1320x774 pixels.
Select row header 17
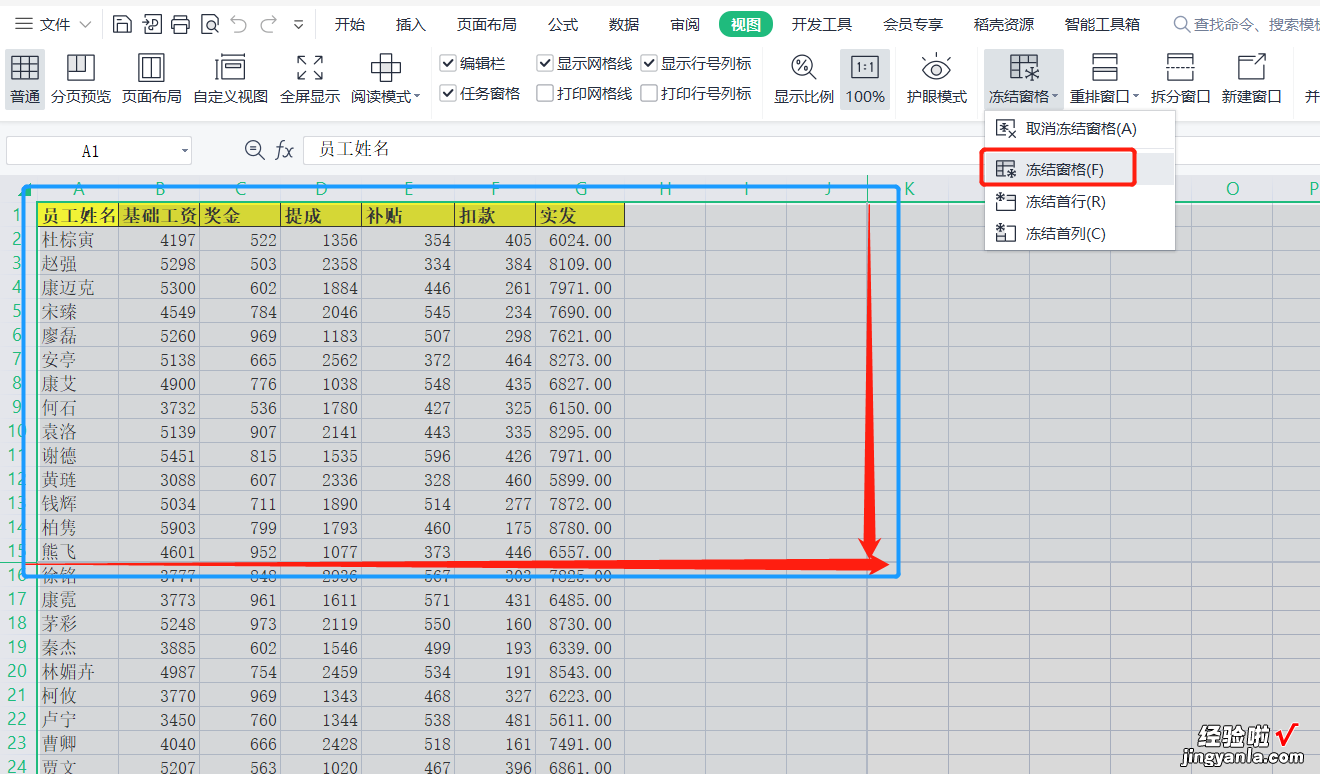pyautogui.click(x=17, y=599)
